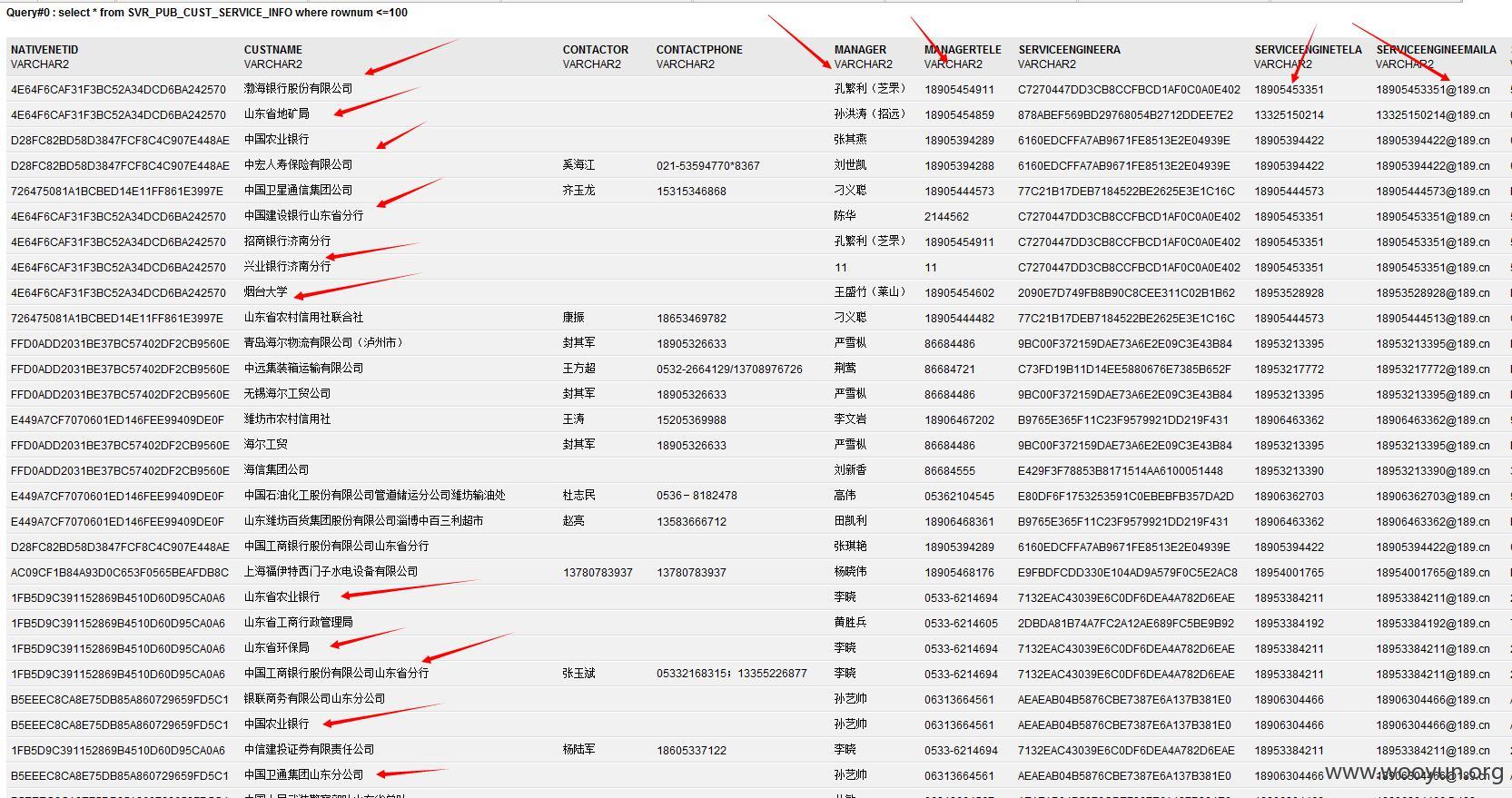Click contact phone 18605337122
Viewport: 1512px width, 798px height.
[691, 751]
